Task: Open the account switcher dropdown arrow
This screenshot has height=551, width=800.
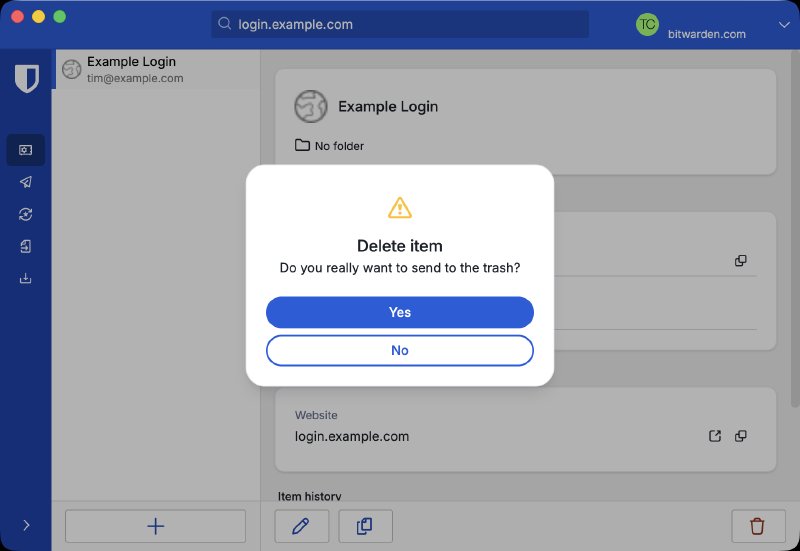Action: [x=782, y=25]
